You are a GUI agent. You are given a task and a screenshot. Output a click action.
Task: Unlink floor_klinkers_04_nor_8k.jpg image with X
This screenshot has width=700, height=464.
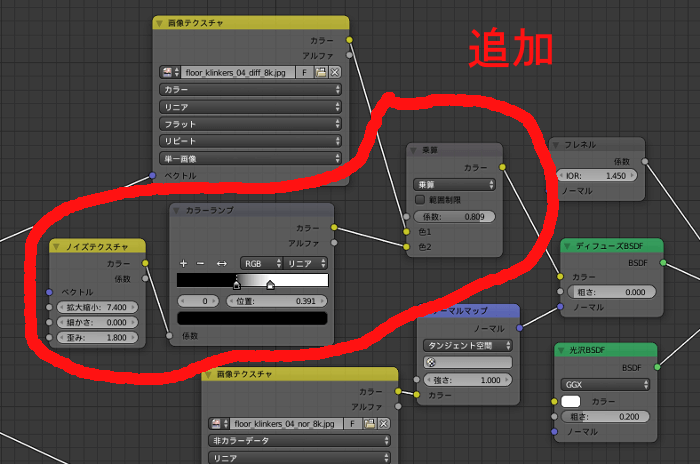pos(383,423)
